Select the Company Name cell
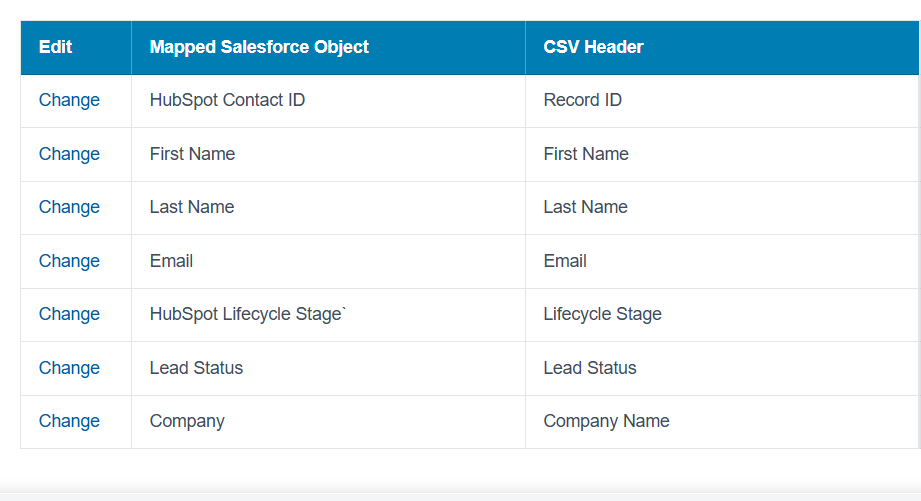Screen dimensions: 921x501 [x=606, y=421]
